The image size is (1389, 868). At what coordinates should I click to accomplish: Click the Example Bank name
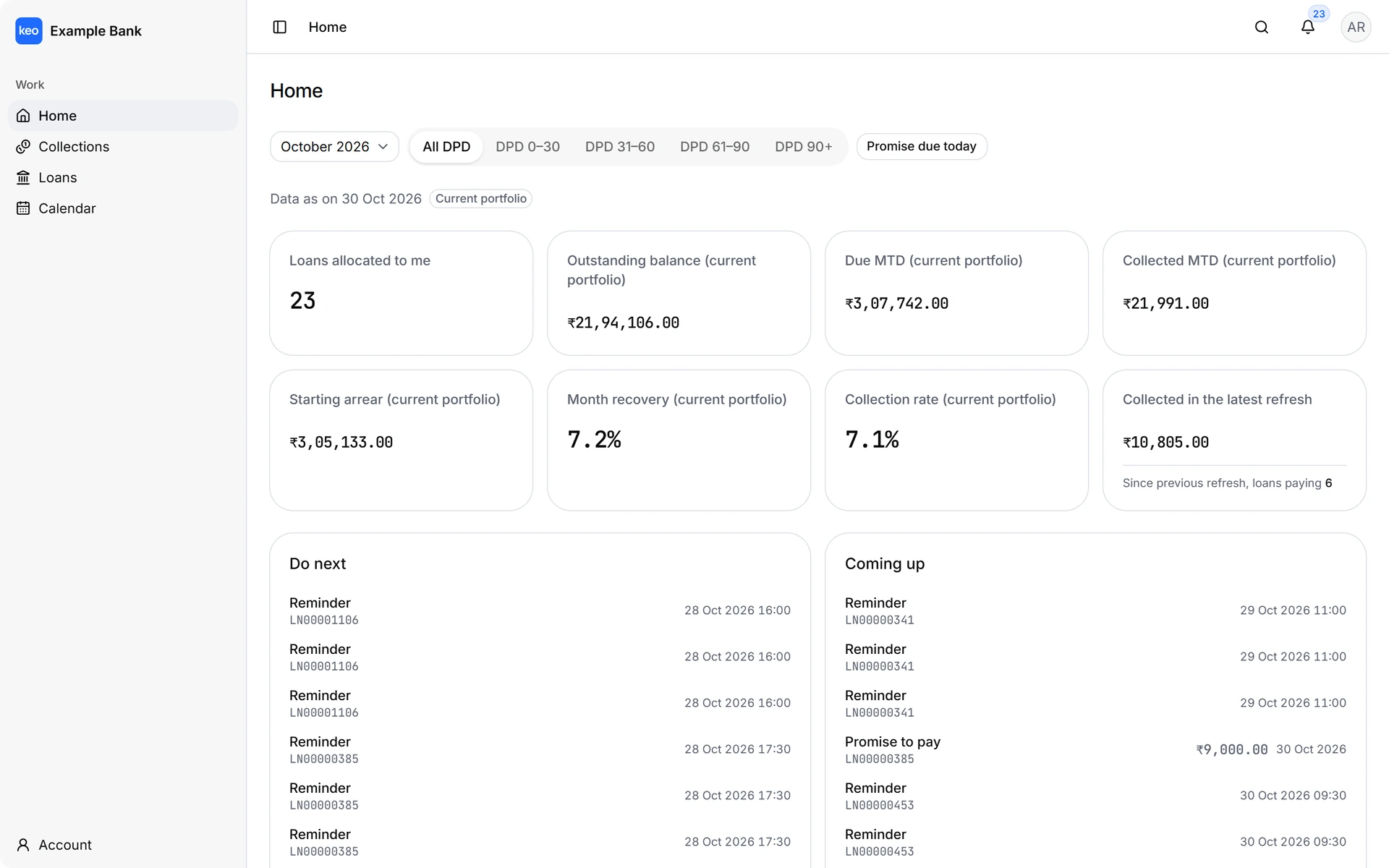pos(95,31)
